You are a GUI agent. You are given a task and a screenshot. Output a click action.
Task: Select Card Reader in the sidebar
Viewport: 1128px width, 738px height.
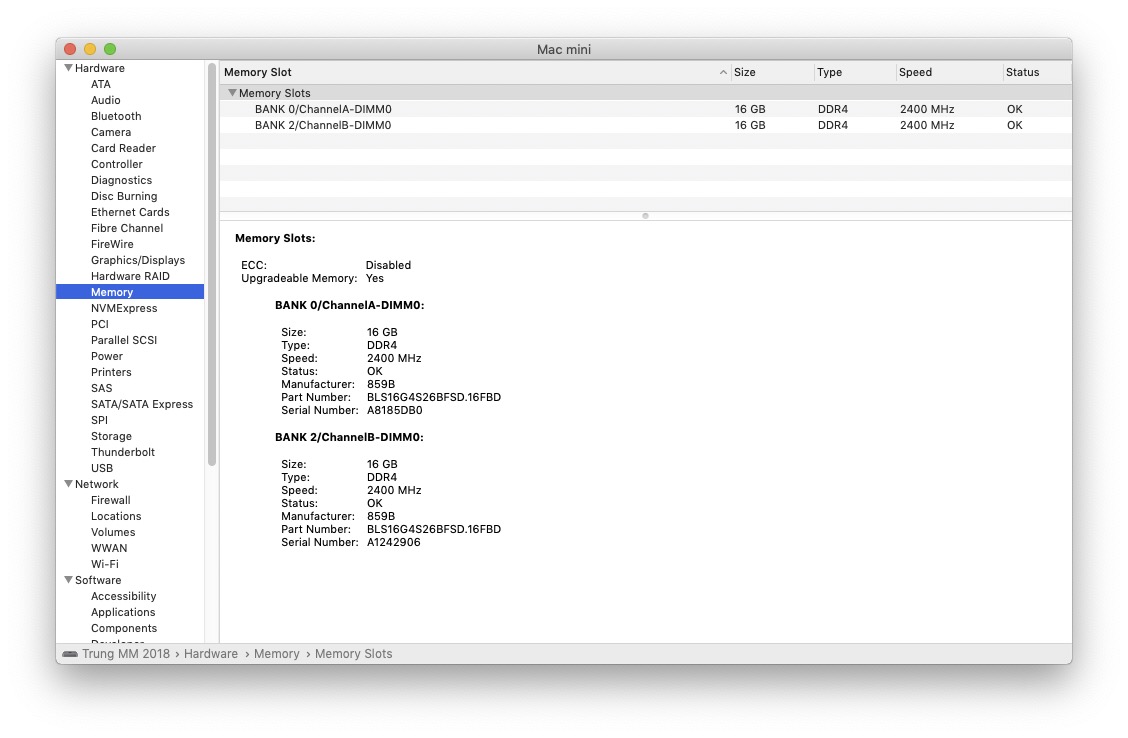(x=123, y=148)
